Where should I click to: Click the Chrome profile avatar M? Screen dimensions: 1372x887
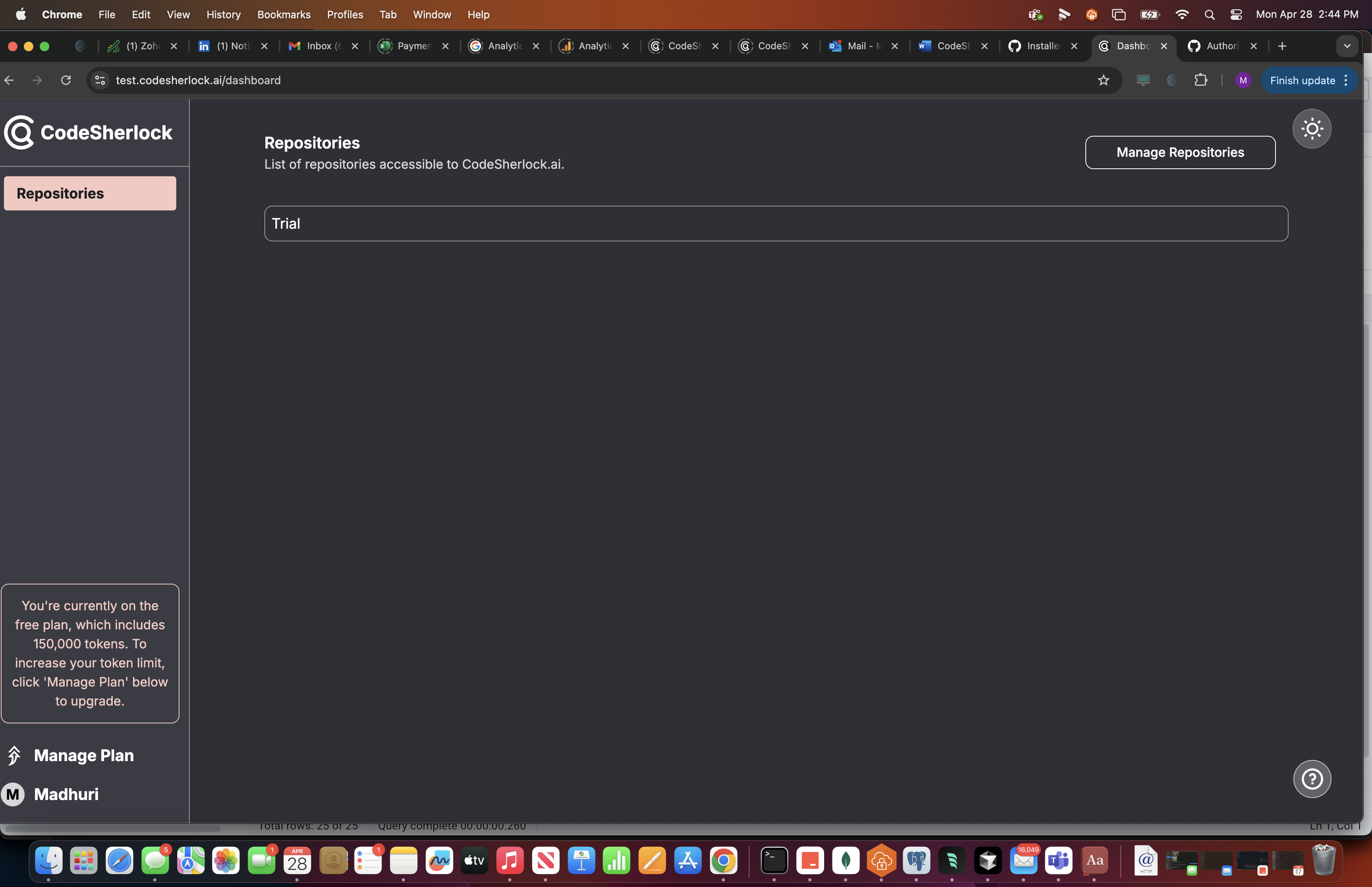click(x=1243, y=80)
